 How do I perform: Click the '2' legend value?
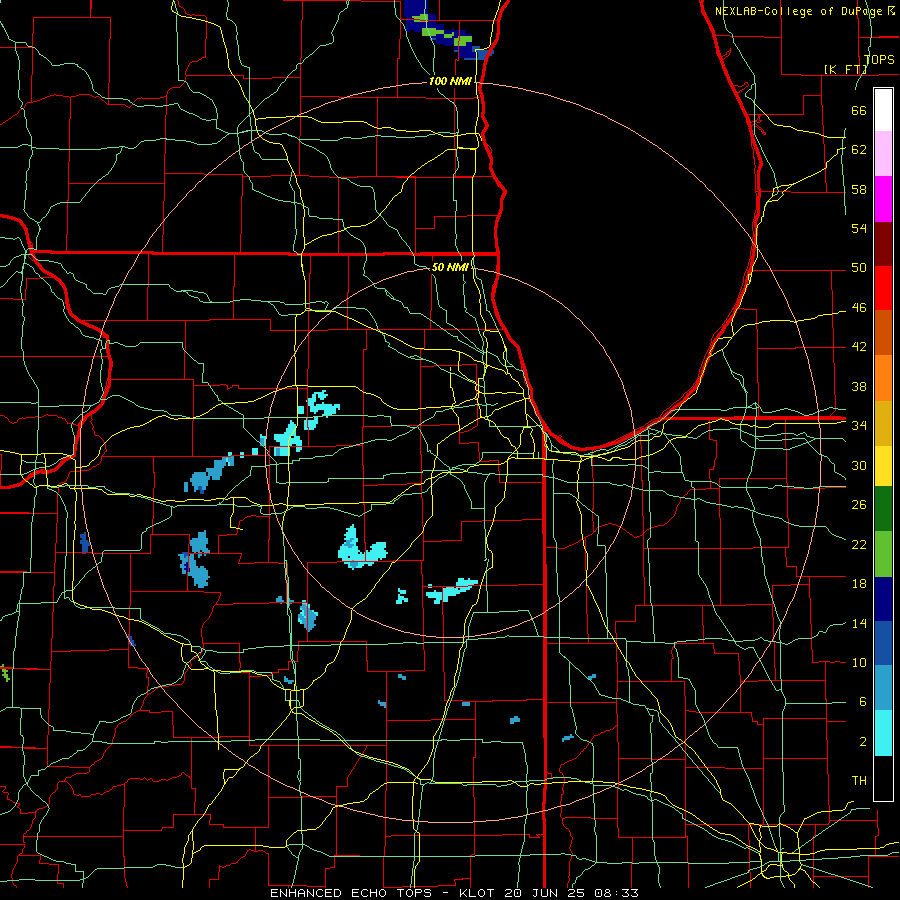tap(862, 742)
